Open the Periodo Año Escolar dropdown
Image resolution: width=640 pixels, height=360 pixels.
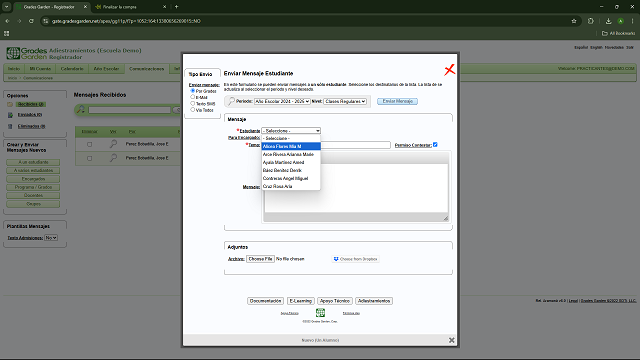[282, 101]
